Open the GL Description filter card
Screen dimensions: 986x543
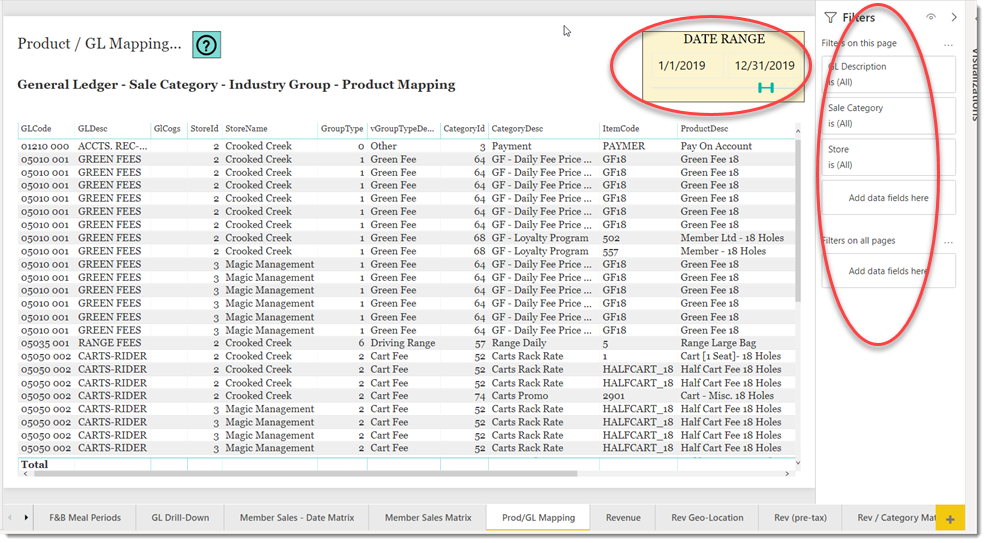coord(889,74)
